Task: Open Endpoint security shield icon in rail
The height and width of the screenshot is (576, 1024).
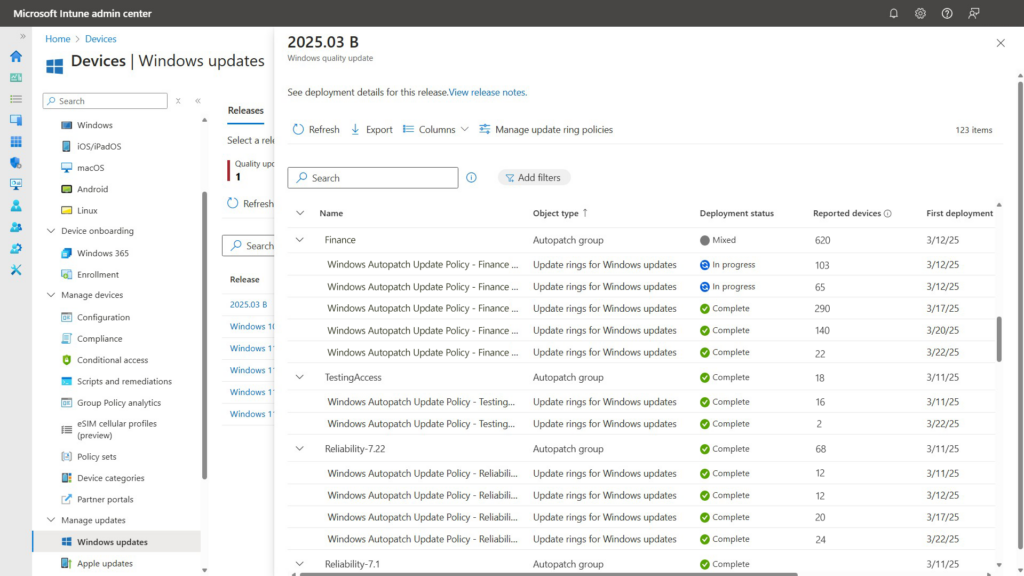Action: pos(16,163)
